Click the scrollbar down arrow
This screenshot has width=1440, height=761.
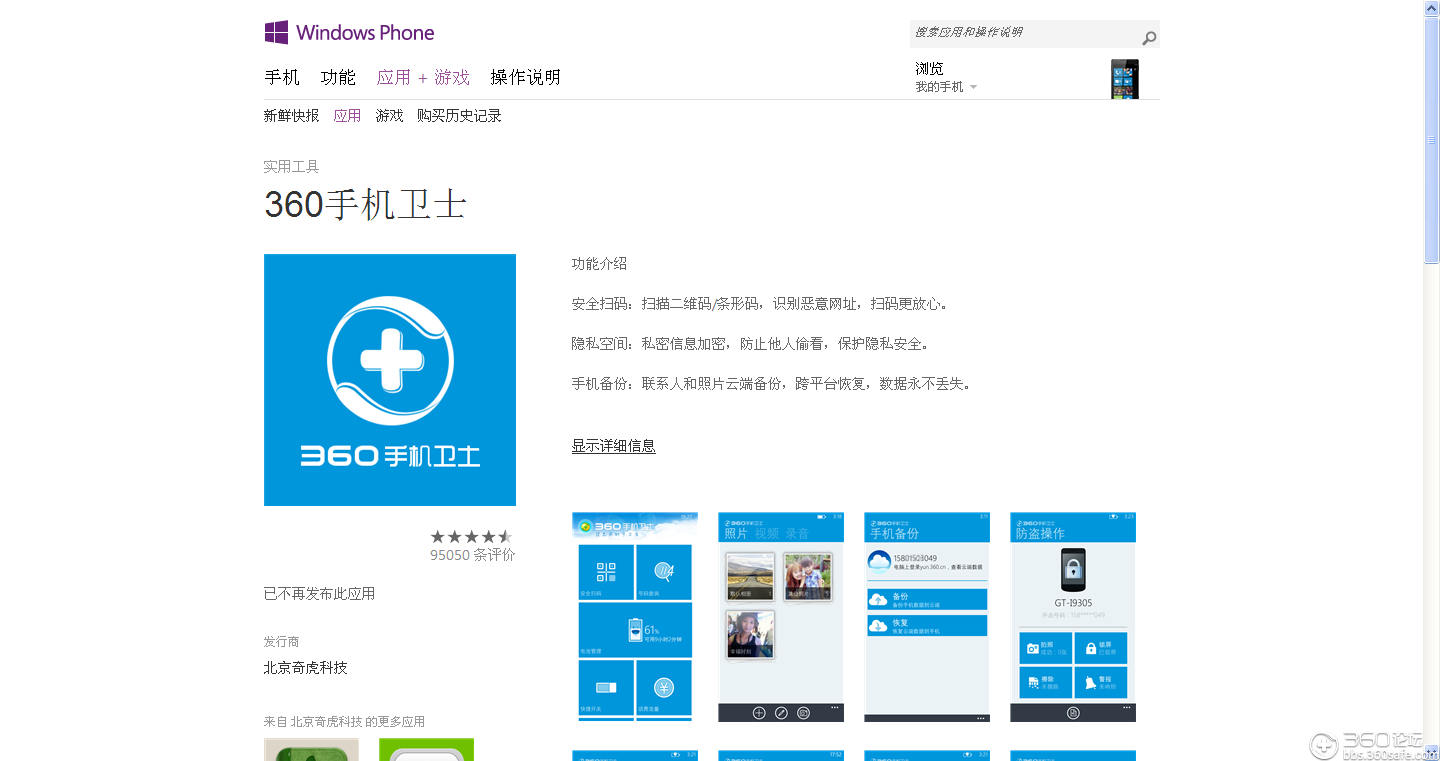pyautogui.click(x=1431, y=753)
